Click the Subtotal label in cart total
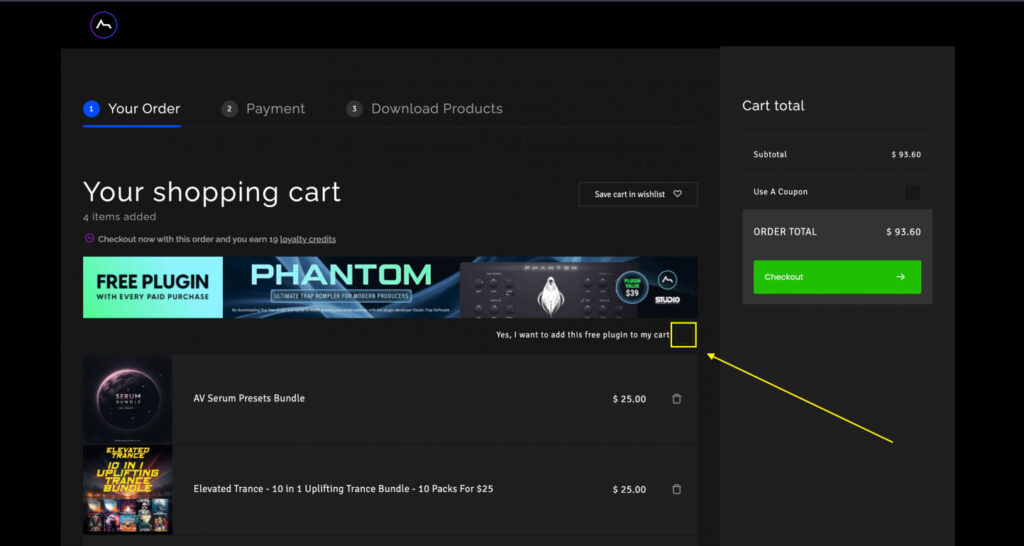The height and width of the screenshot is (546, 1024). (x=770, y=155)
